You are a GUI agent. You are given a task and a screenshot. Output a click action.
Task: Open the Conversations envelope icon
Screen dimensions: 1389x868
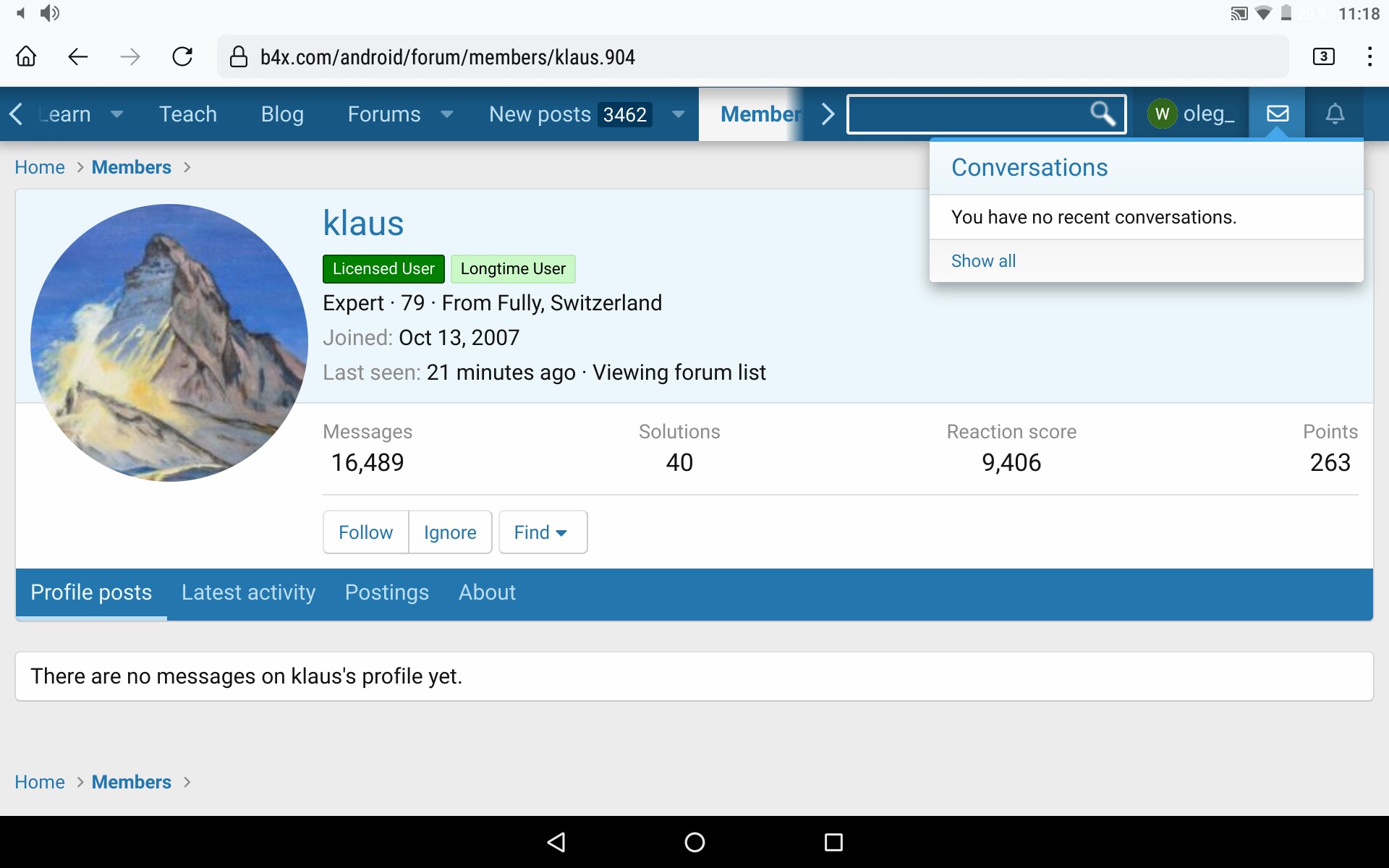[1278, 114]
